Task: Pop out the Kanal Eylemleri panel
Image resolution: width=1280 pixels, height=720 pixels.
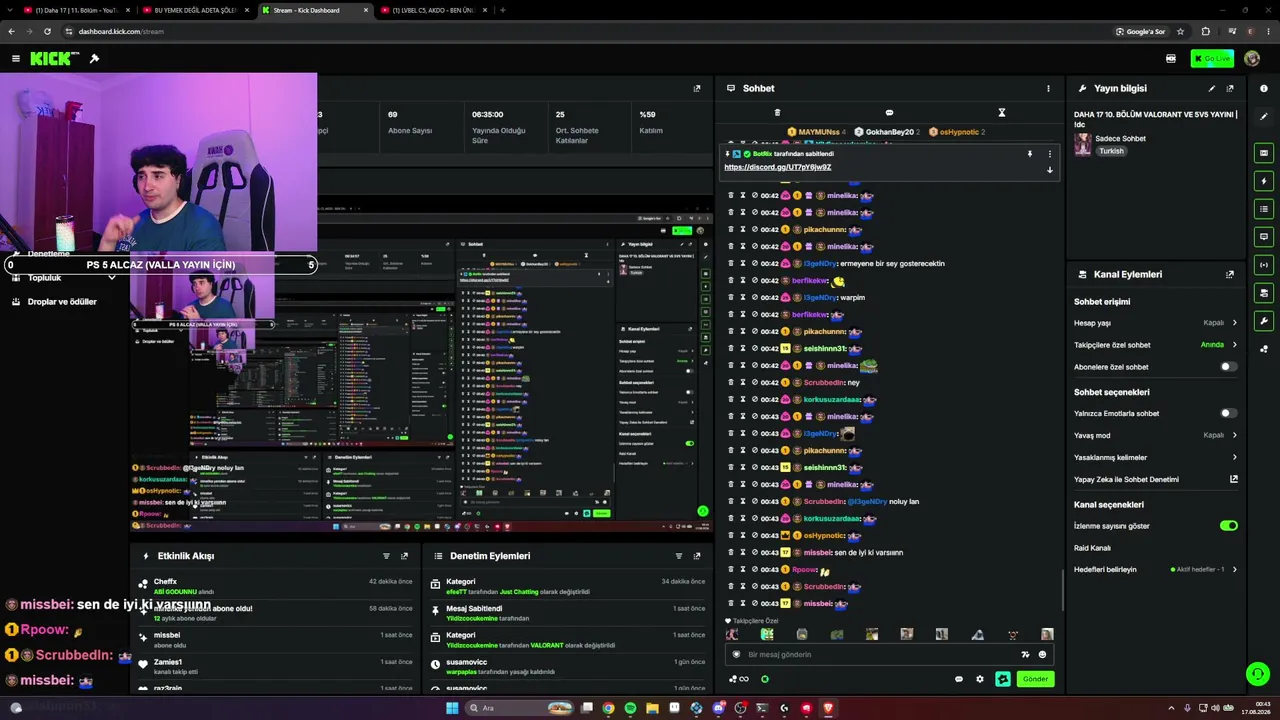Action: 1230,274
